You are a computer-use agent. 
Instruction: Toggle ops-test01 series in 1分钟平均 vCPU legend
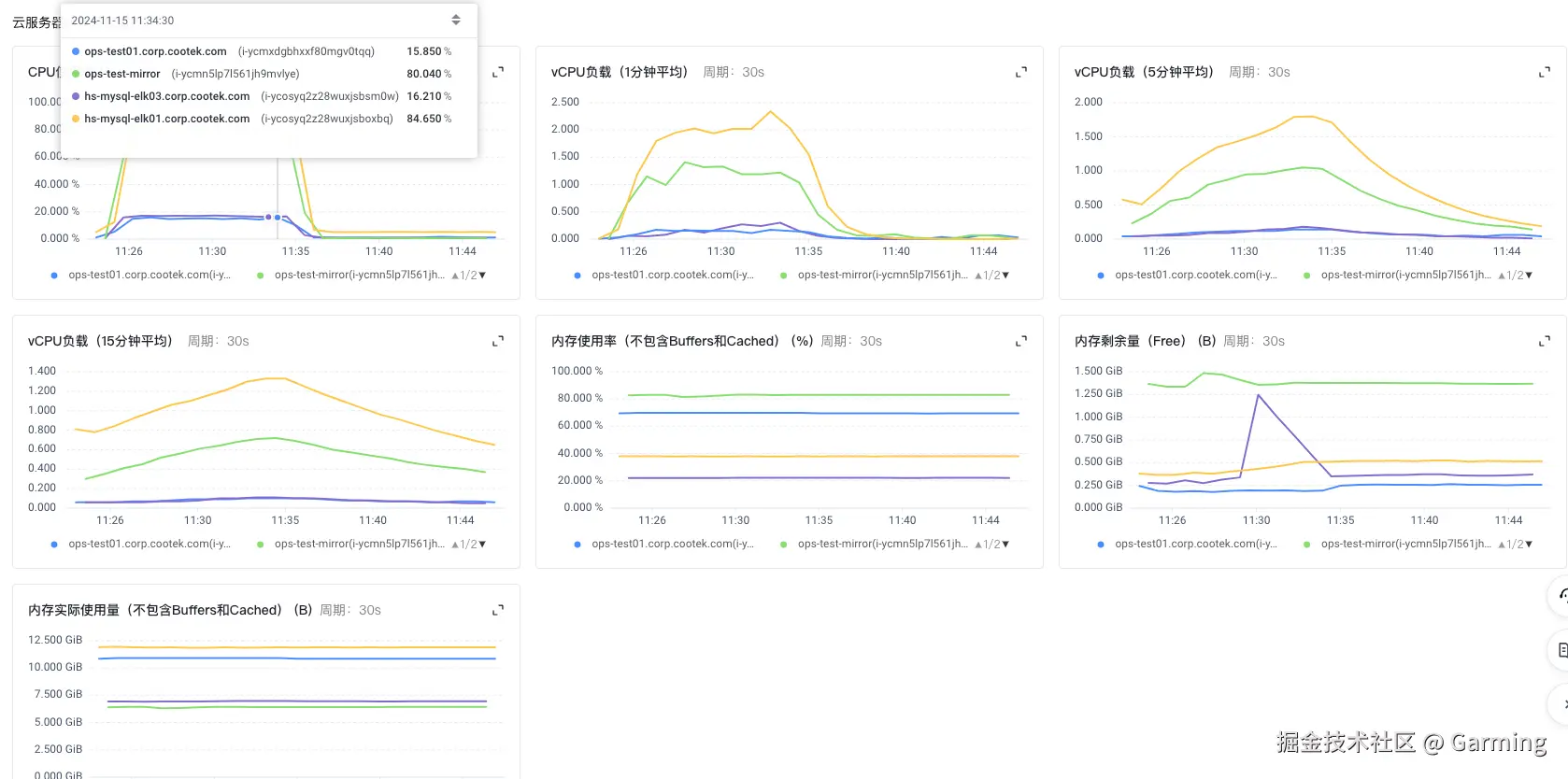(664, 275)
